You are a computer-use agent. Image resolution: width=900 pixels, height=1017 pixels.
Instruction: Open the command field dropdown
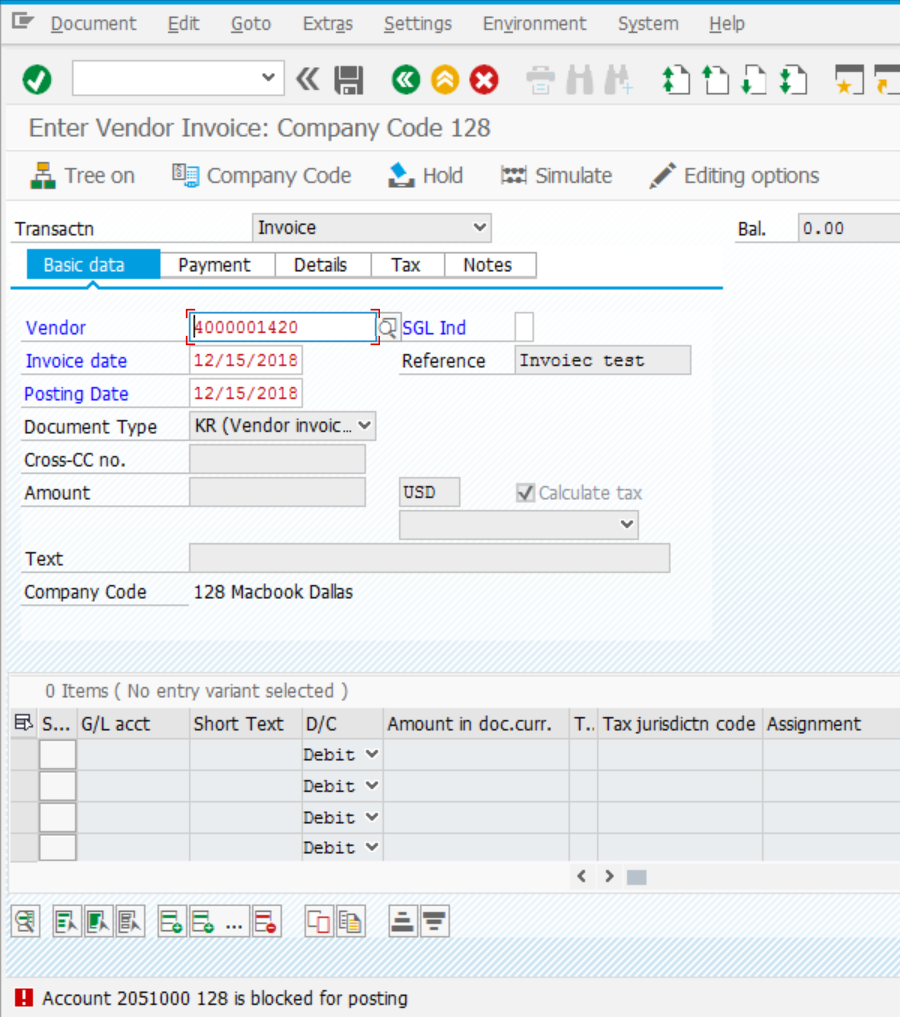pos(268,78)
